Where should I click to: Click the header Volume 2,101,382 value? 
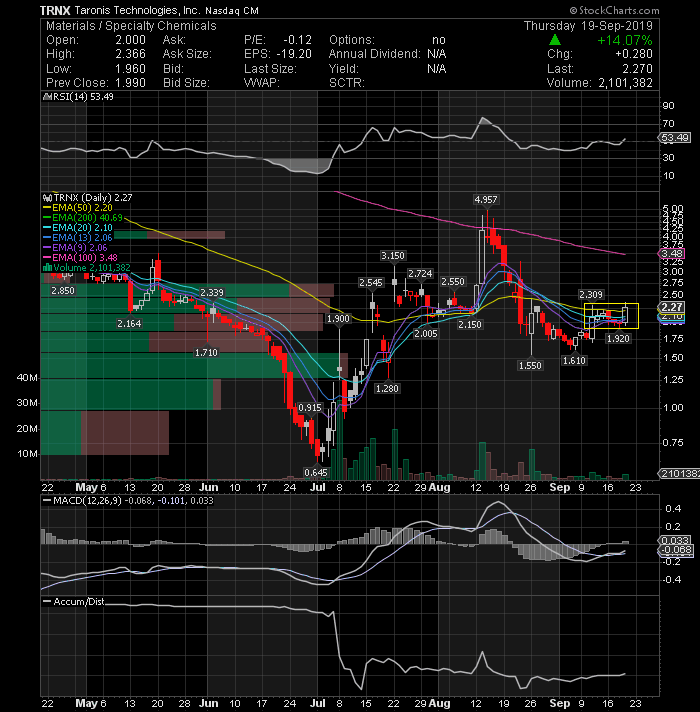[625, 83]
